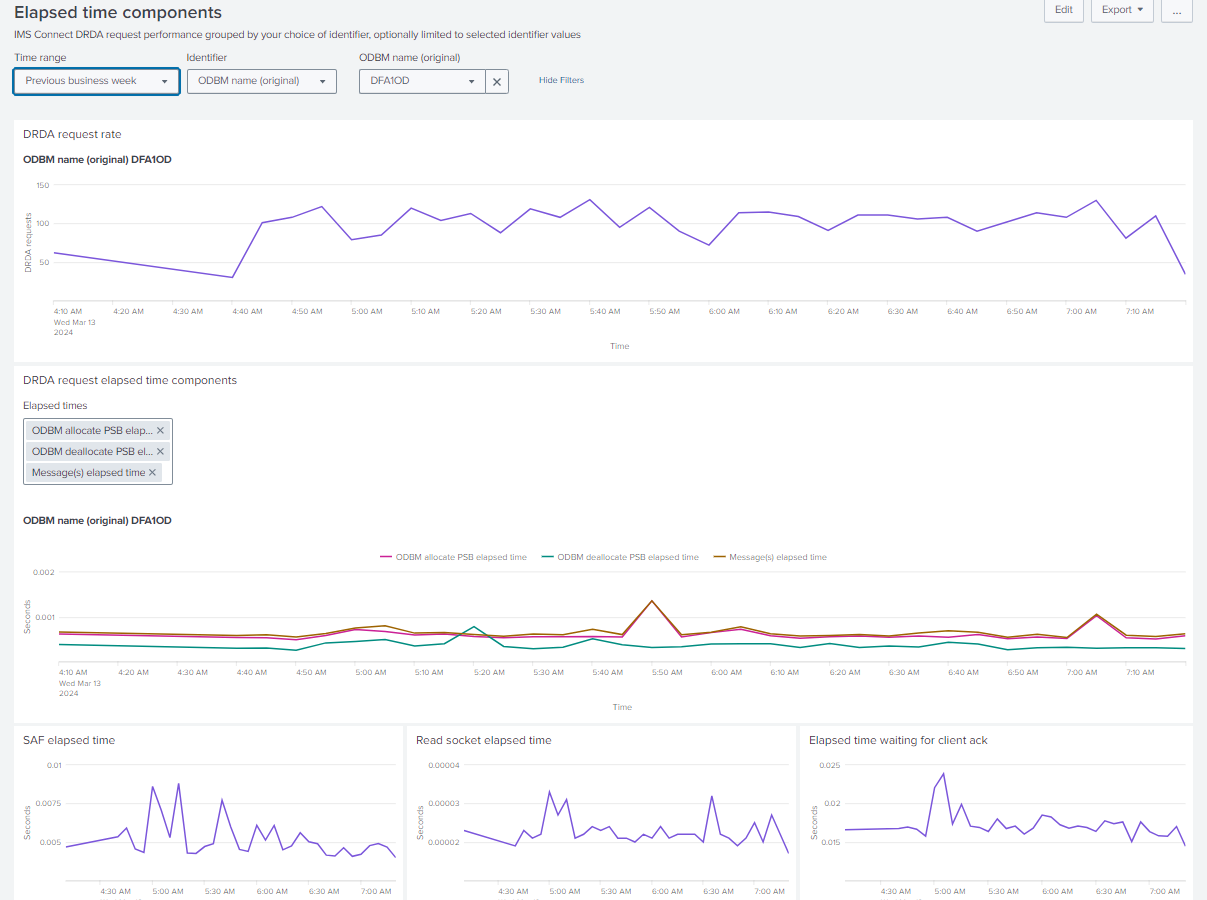Toggle Message(s) elapsed time legend series
This screenshot has width=1207, height=900.
coord(778,557)
